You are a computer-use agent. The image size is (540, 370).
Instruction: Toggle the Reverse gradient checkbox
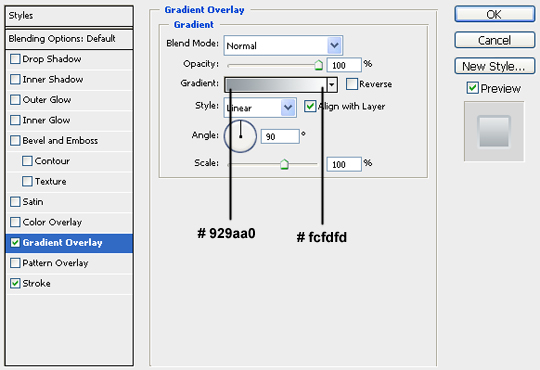tap(352, 84)
